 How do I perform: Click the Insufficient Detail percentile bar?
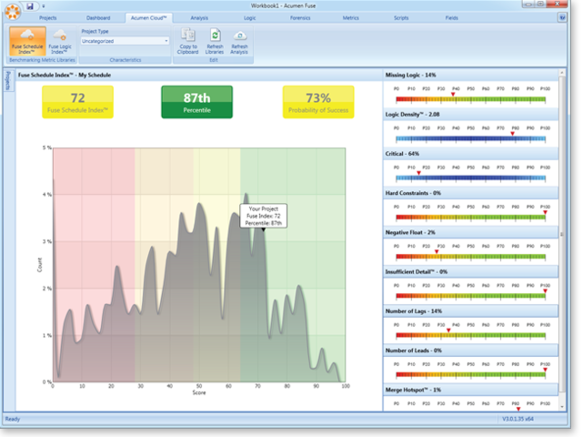coord(471,296)
